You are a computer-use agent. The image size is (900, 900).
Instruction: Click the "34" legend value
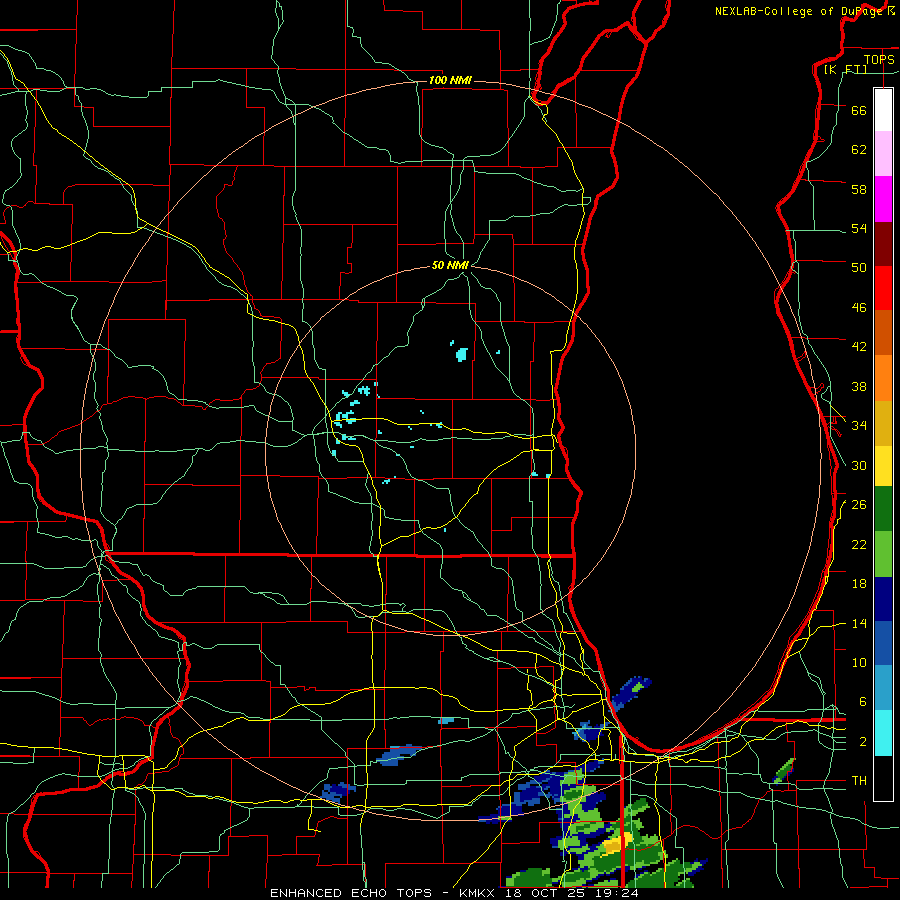859,425
